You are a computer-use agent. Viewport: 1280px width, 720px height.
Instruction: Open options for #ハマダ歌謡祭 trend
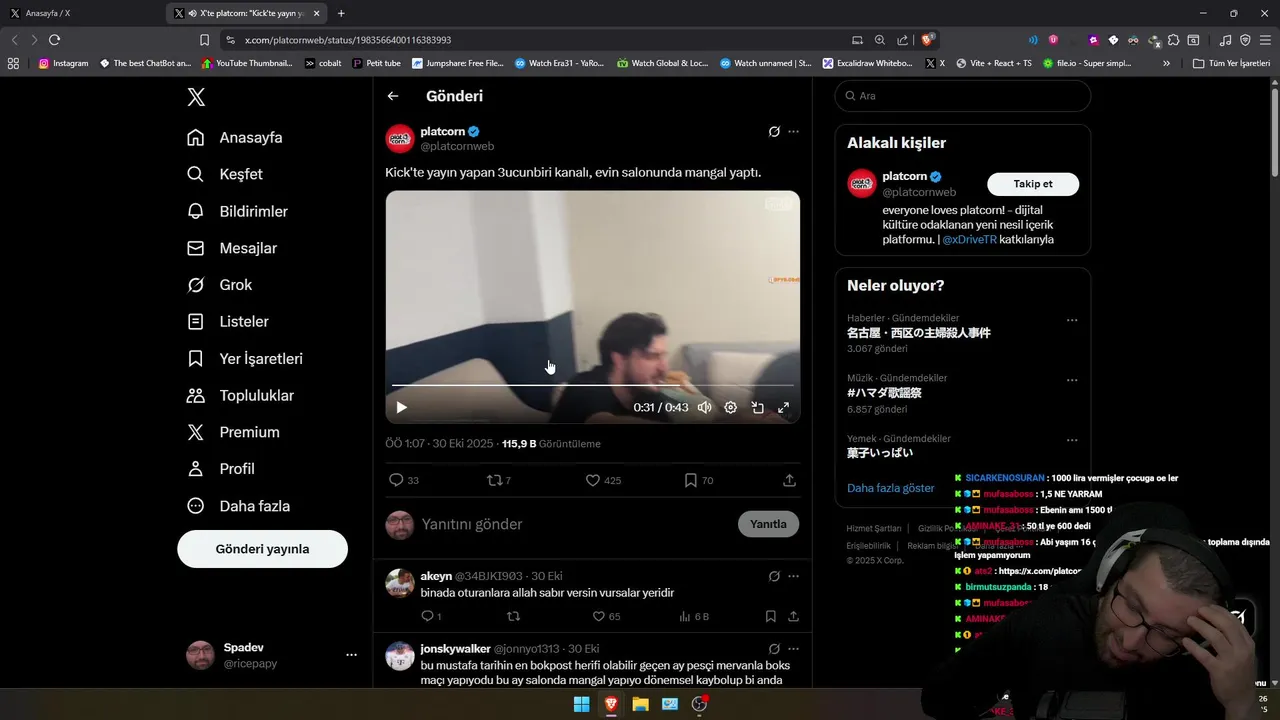click(1072, 380)
